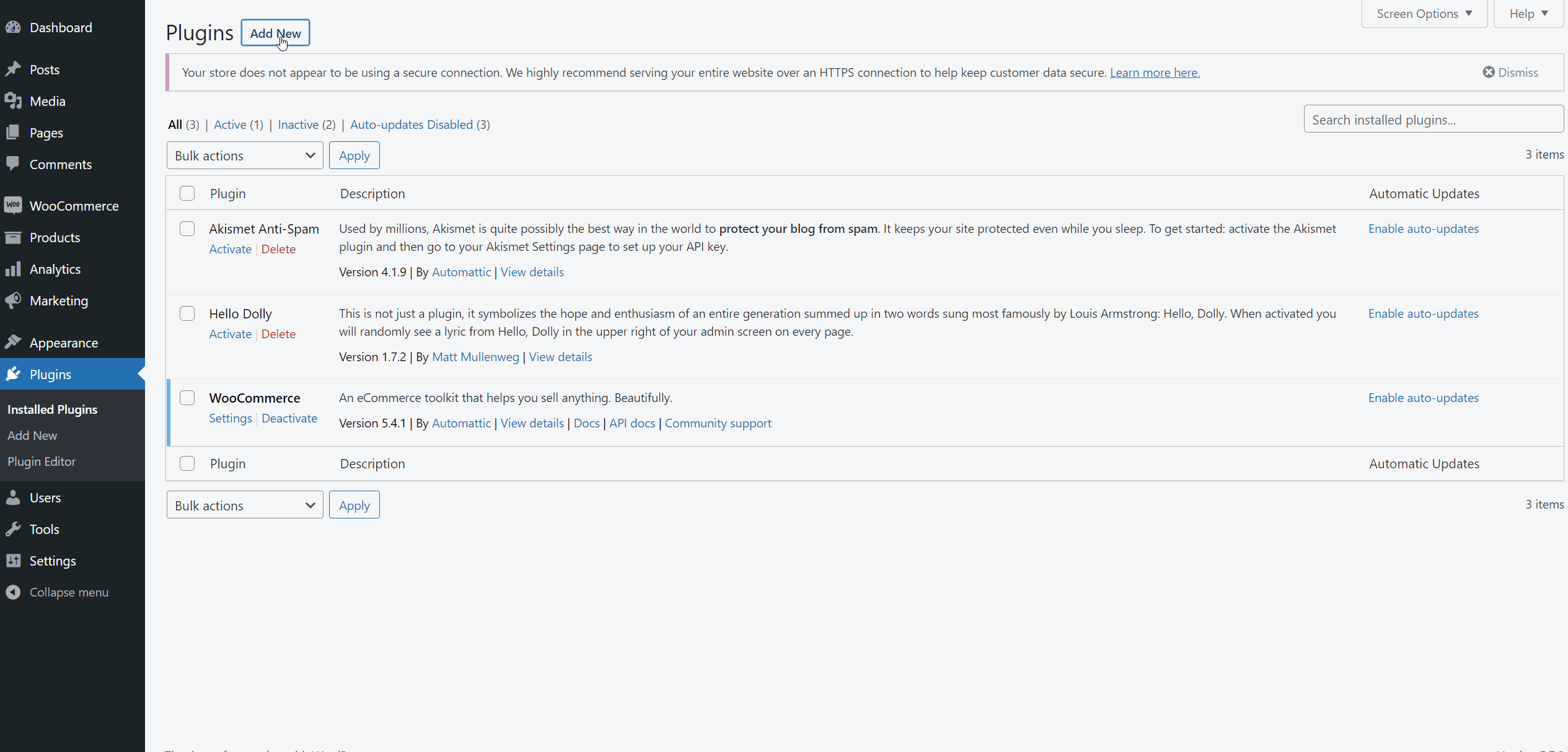
Task: Select the Installed Plugins submenu item
Action: click(x=53, y=409)
